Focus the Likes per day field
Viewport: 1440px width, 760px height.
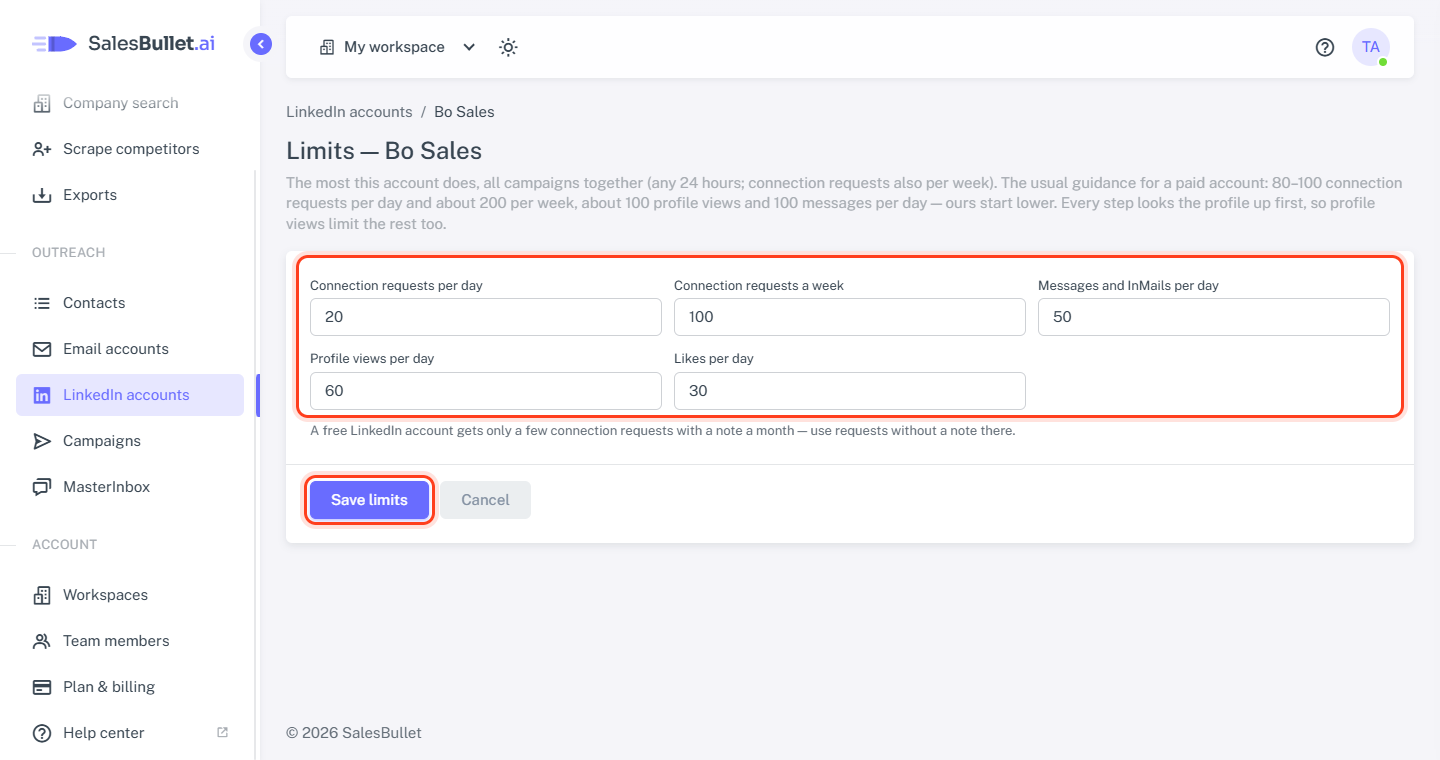coord(850,391)
